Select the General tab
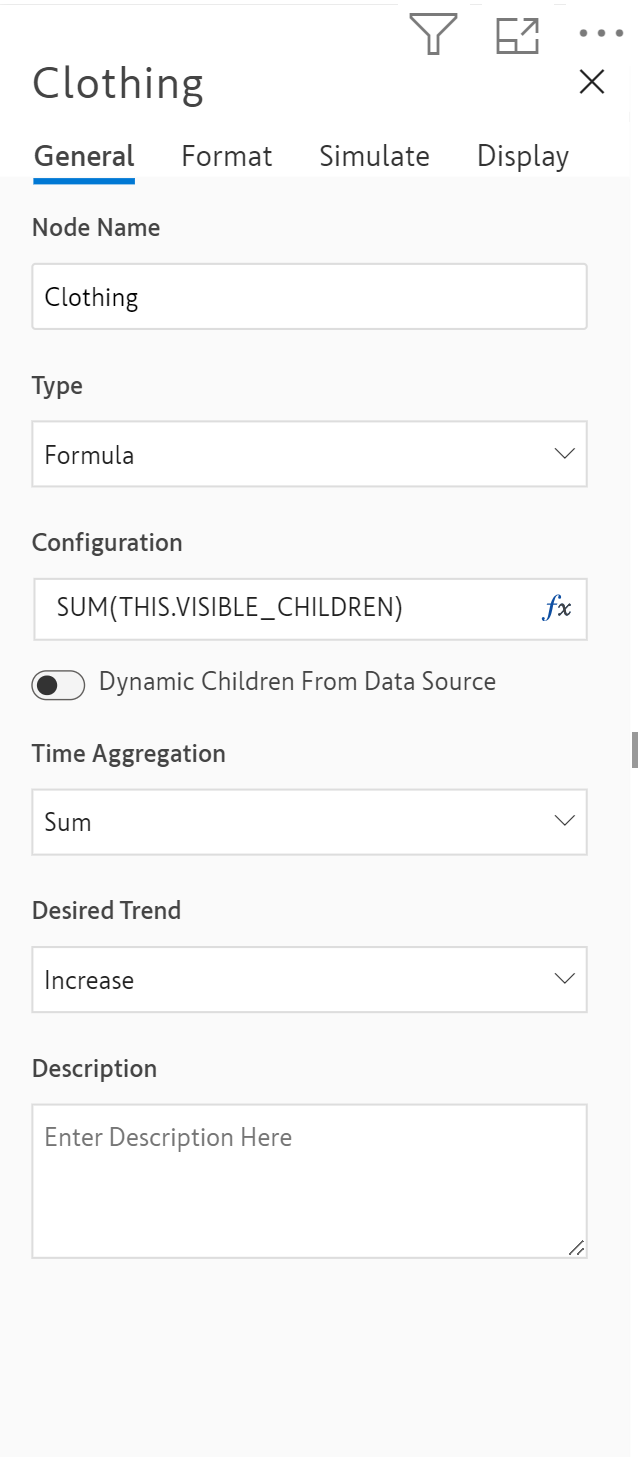Viewport: 638px width, 1457px height. (x=84, y=156)
